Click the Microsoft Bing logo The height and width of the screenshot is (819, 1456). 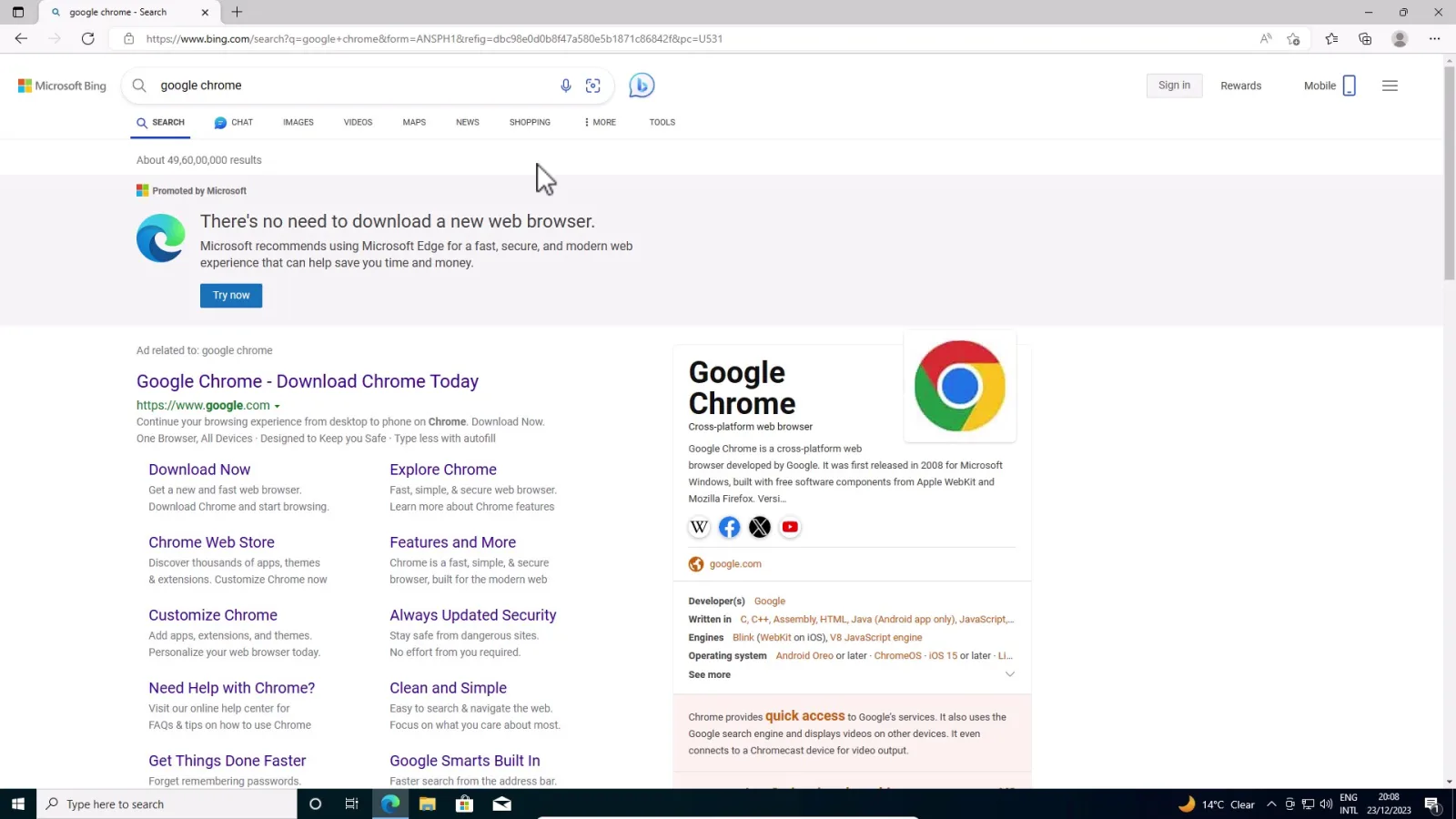pyautogui.click(x=62, y=86)
